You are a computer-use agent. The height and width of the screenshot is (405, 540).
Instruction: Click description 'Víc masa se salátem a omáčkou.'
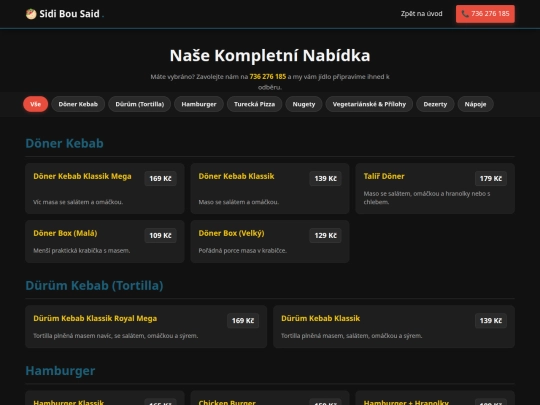point(78,202)
